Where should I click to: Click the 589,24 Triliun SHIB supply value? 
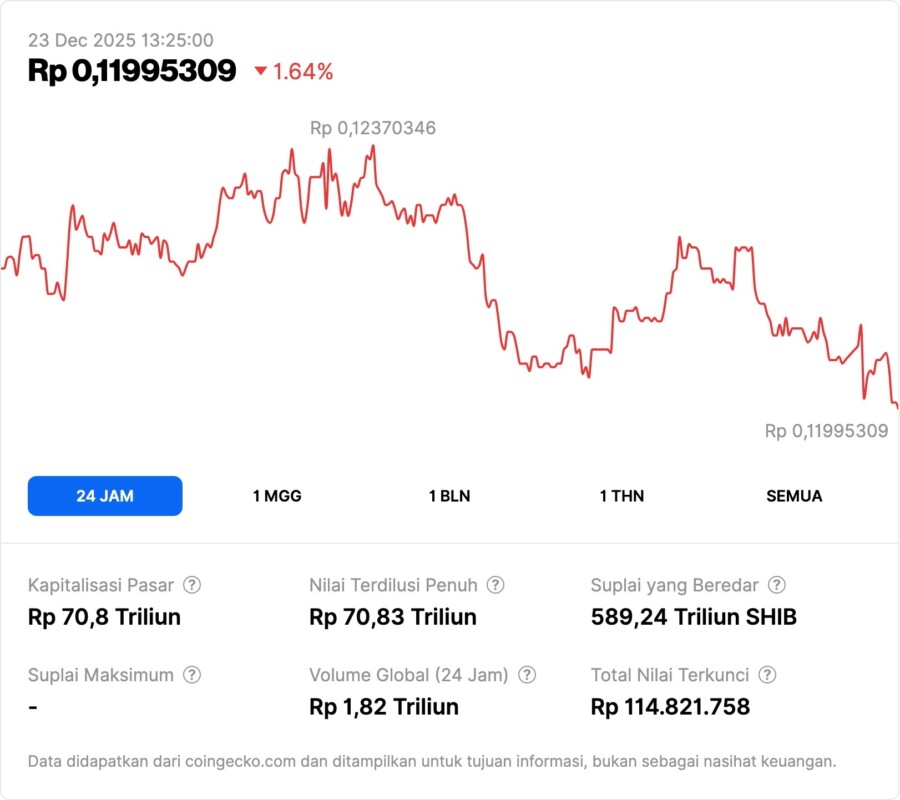[x=694, y=617]
